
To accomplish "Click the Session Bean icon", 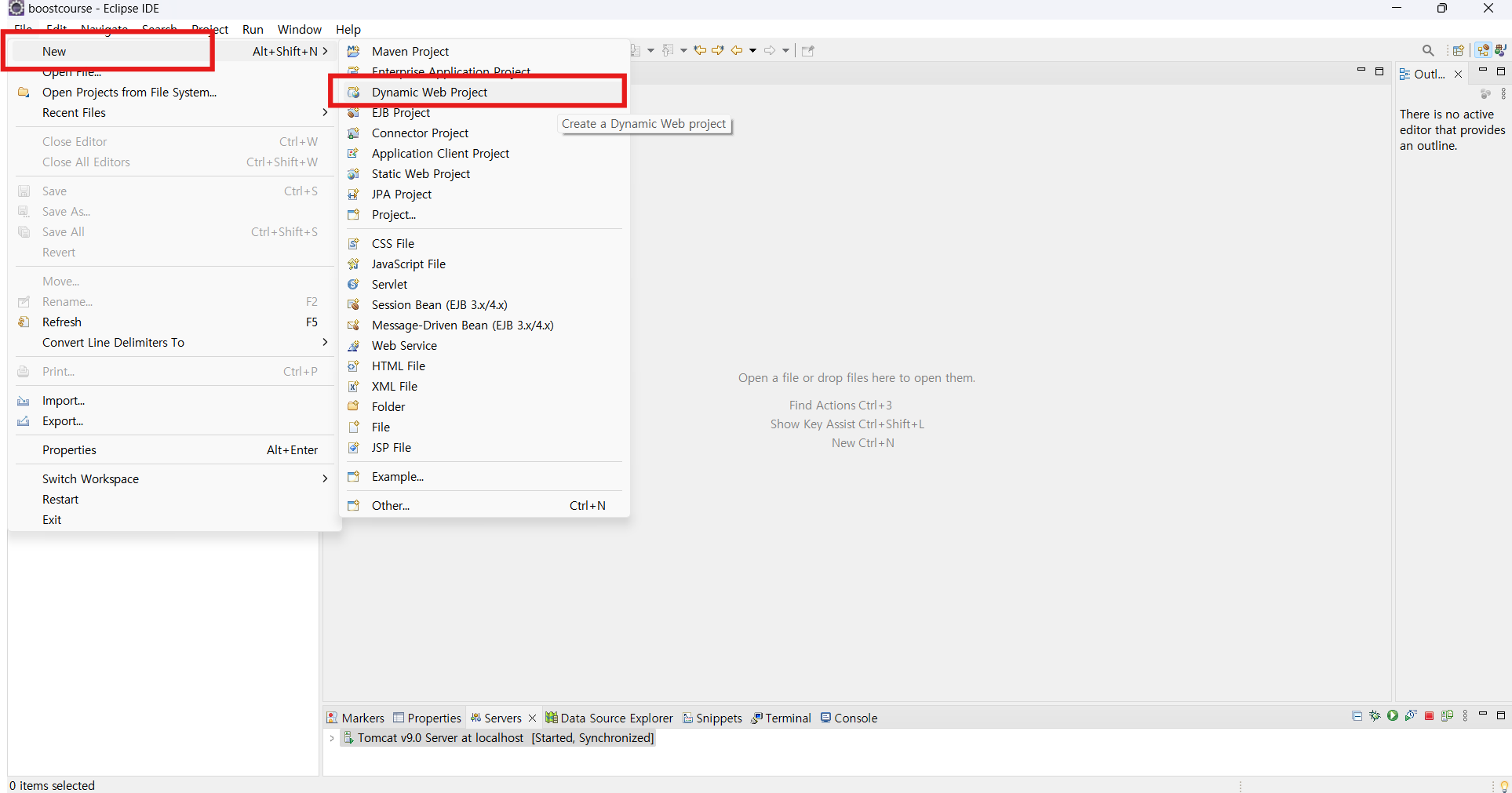I will (x=354, y=304).
